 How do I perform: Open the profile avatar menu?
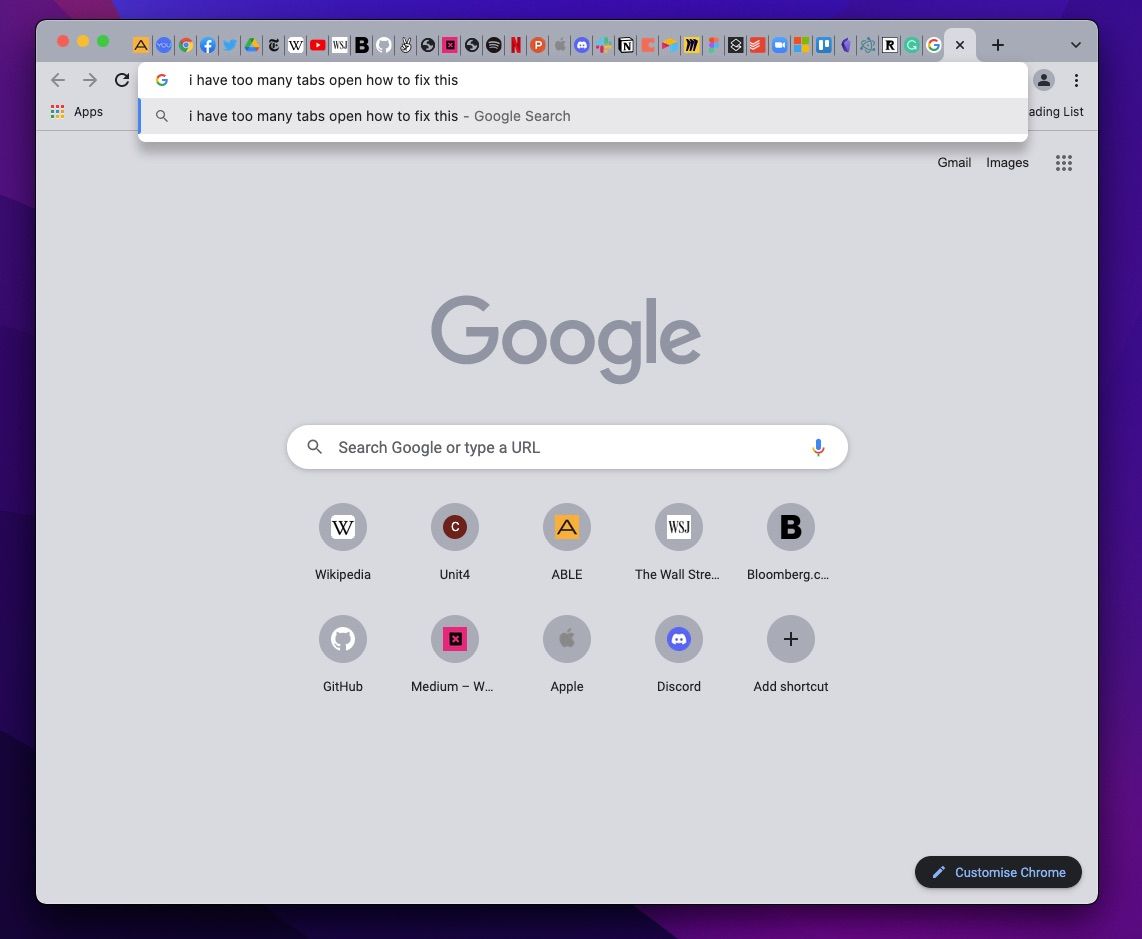1044,80
